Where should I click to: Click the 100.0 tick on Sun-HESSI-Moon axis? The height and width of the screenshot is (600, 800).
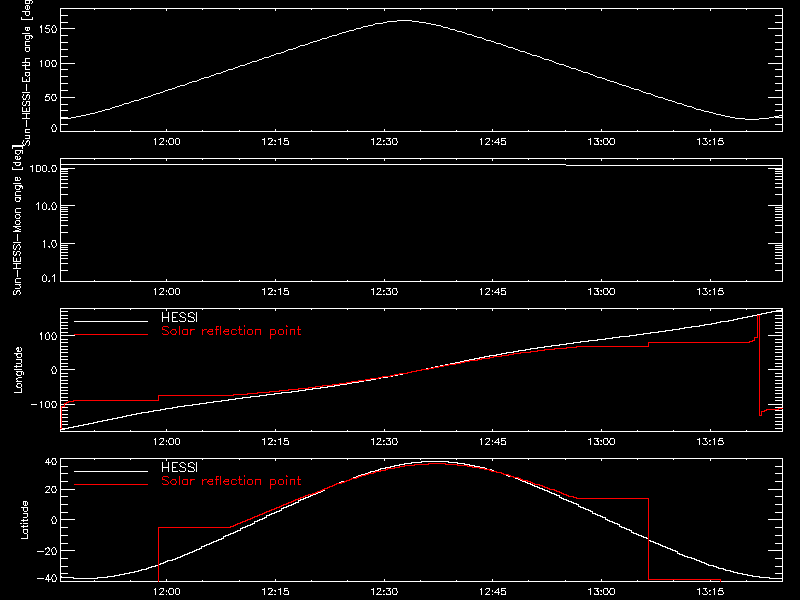pyautogui.click(x=43, y=168)
